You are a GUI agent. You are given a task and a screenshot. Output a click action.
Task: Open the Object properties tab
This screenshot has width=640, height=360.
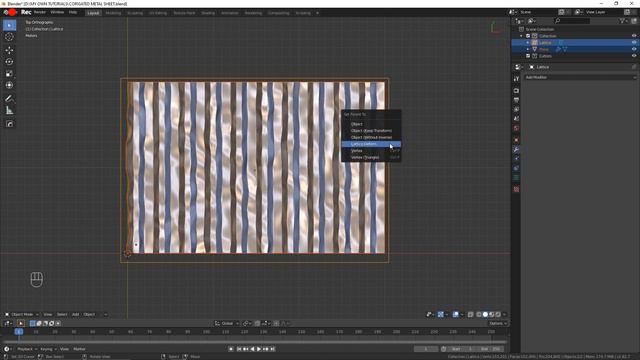[x=516, y=140]
